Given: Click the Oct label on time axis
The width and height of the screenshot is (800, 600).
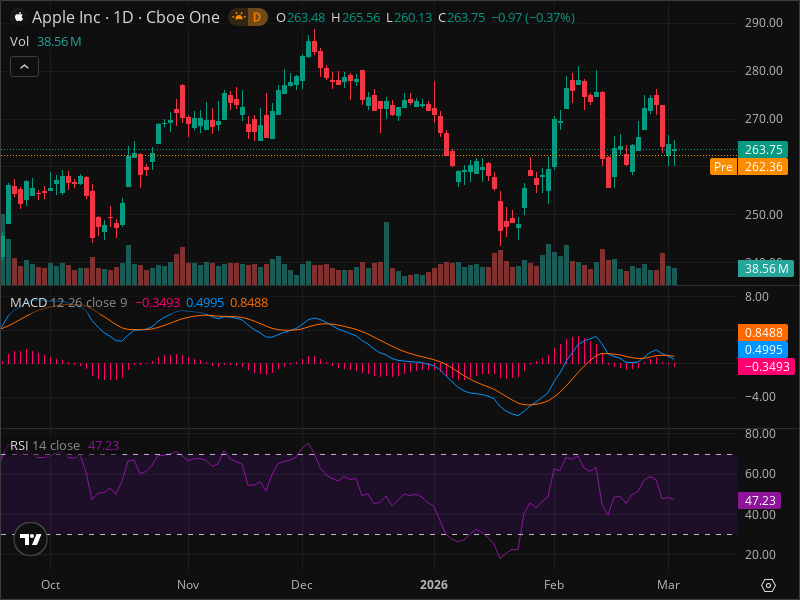Looking at the screenshot, I should click(51, 585).
